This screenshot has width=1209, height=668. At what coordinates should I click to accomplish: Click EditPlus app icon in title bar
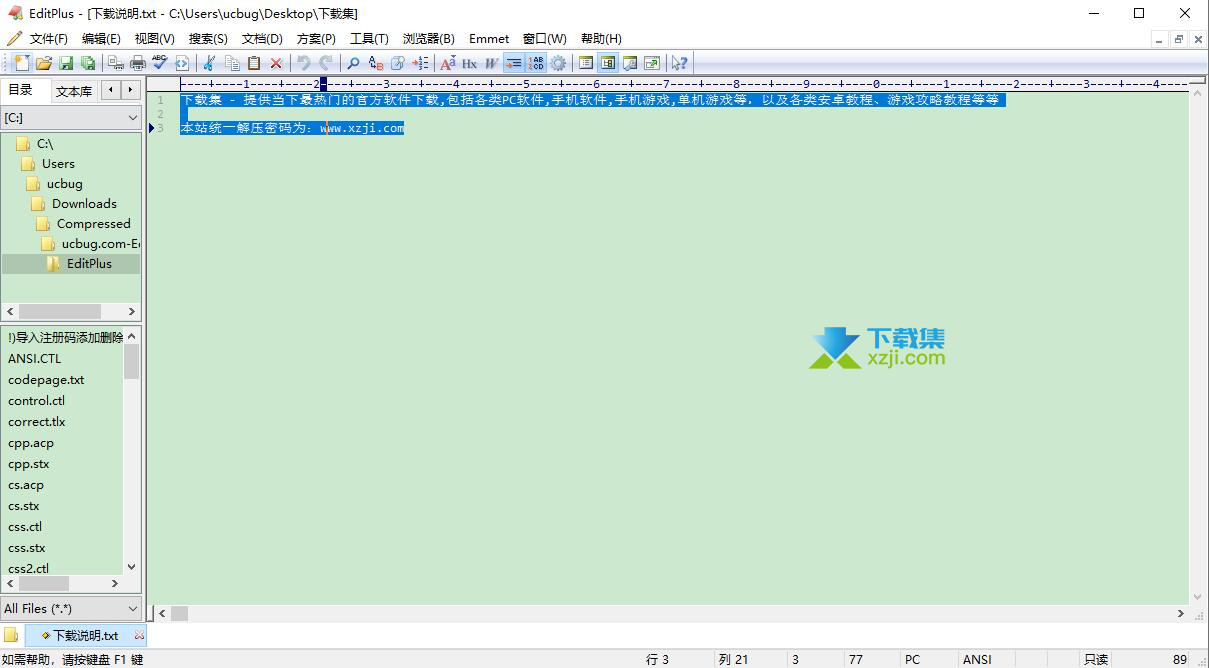14,13
